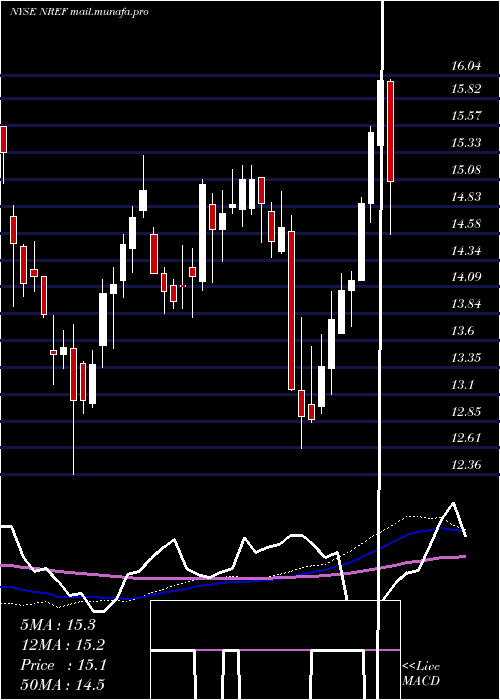Click the Price : 15.1 legend value
The width and height of the screenshot is (500, 700).
tap(63, 665)
